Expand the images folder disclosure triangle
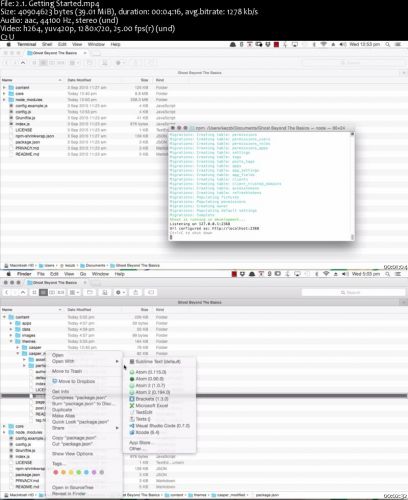Image resolution: width=408 pixels, height=500 pixels. click(11, 335)
